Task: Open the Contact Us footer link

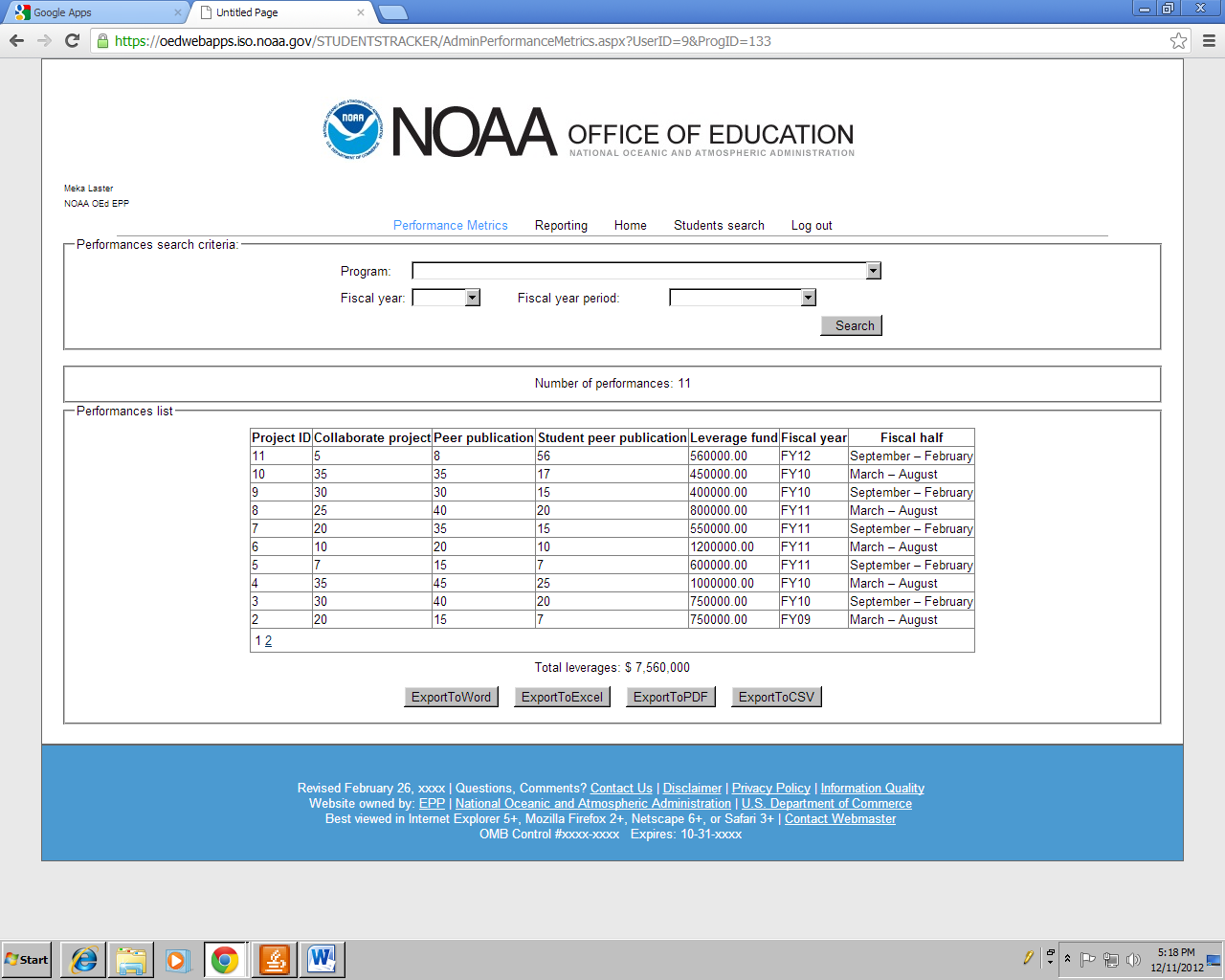Action: pyautogui.click(x=621, y=789)
